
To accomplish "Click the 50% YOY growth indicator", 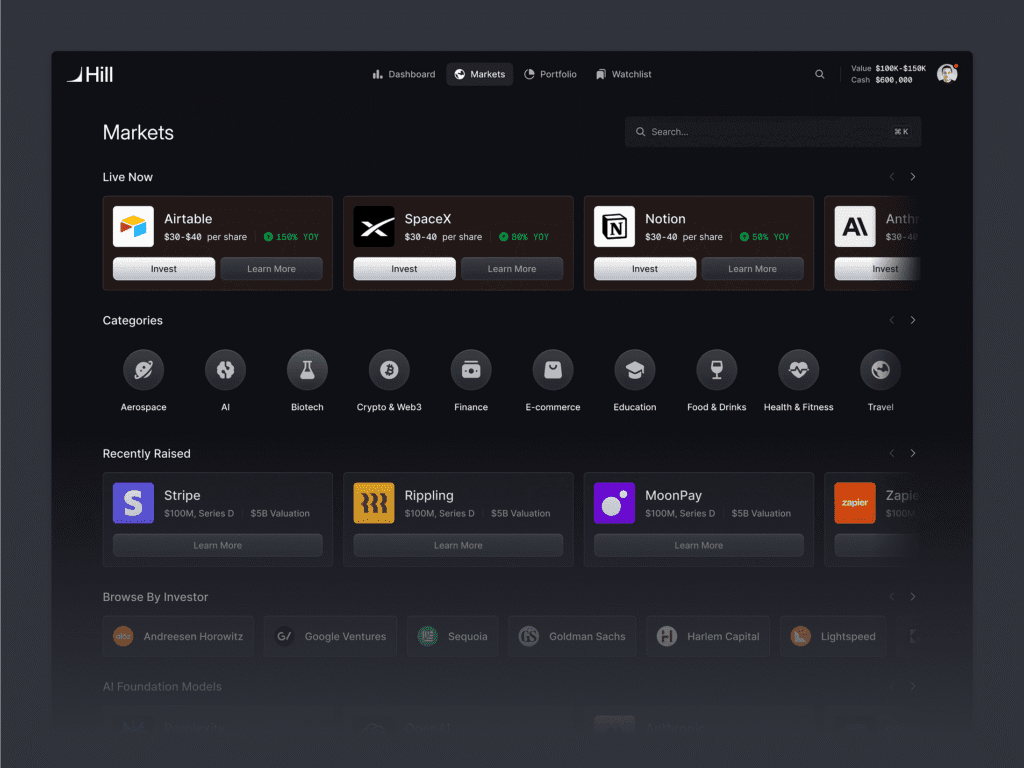I will [765, 237].
